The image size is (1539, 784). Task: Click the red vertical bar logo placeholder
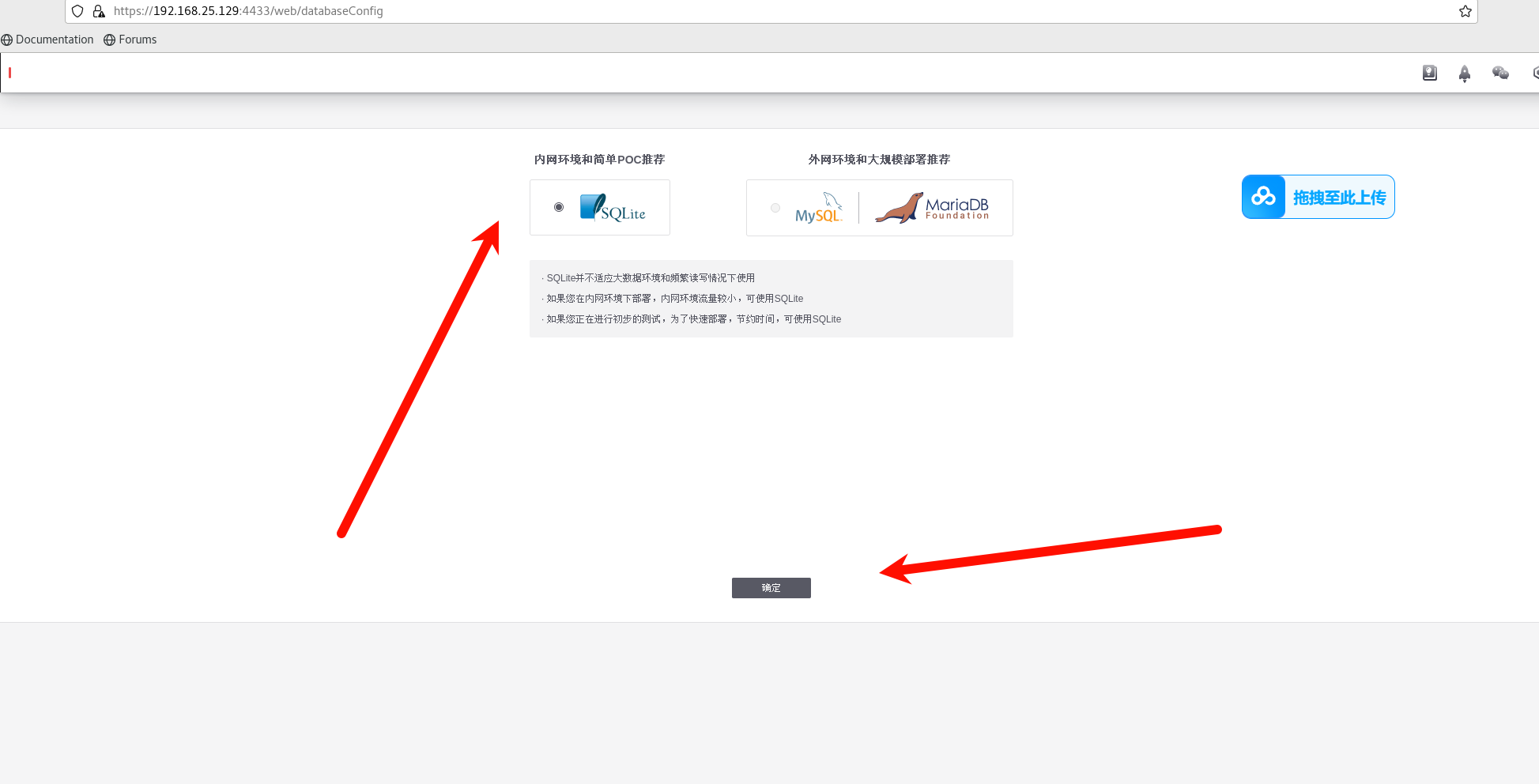(x=9, y=73)
